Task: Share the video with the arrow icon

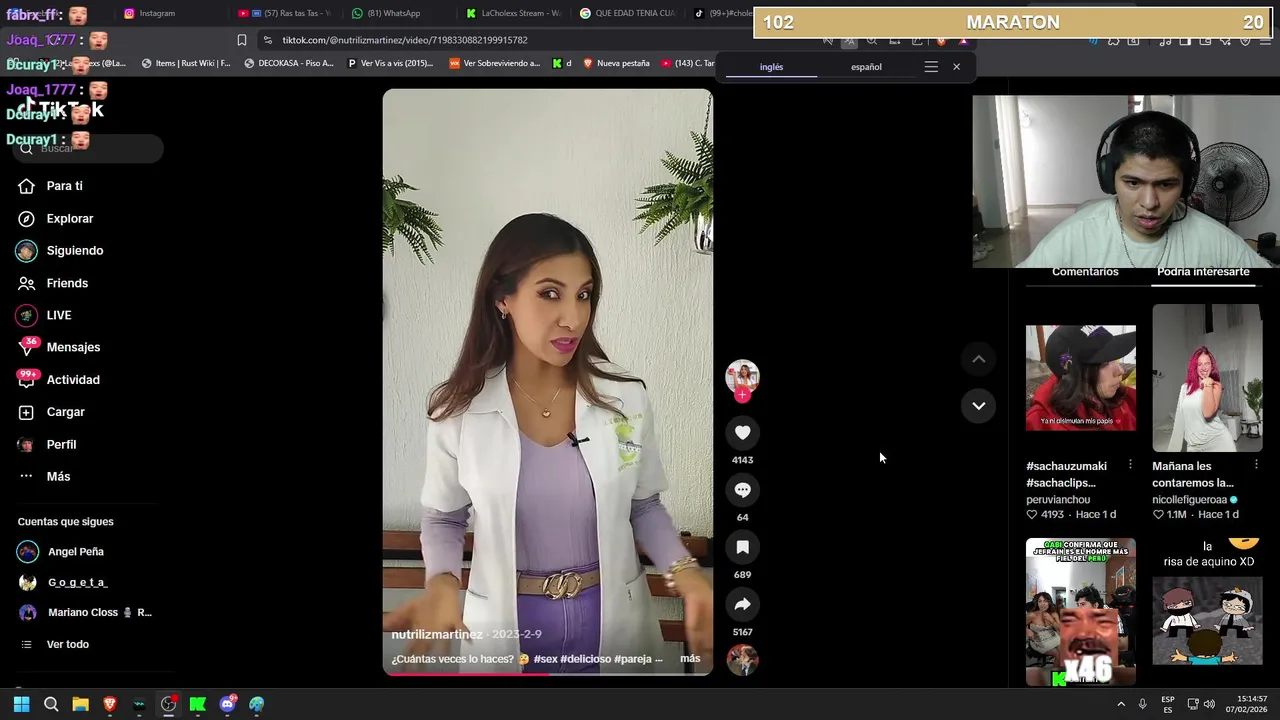Action: [x=742, y=604]
